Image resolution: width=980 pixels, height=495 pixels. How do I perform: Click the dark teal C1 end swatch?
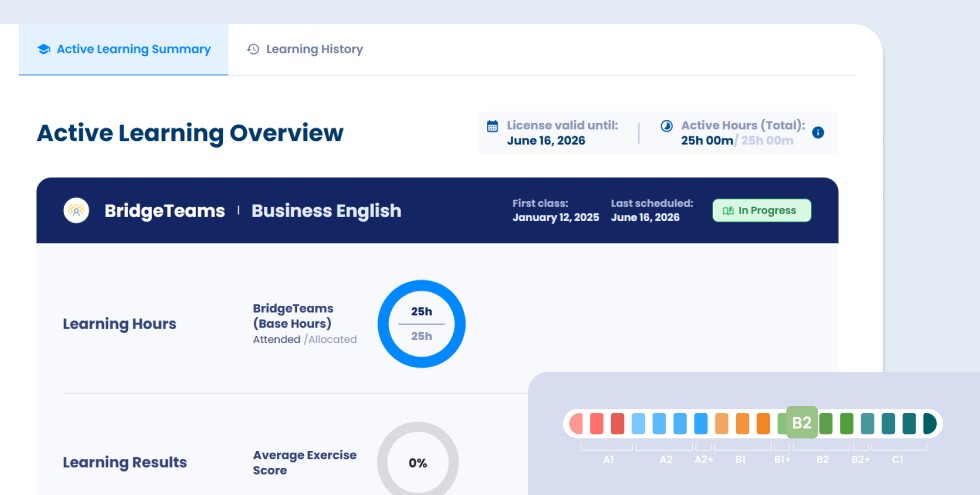pos(929,423)
